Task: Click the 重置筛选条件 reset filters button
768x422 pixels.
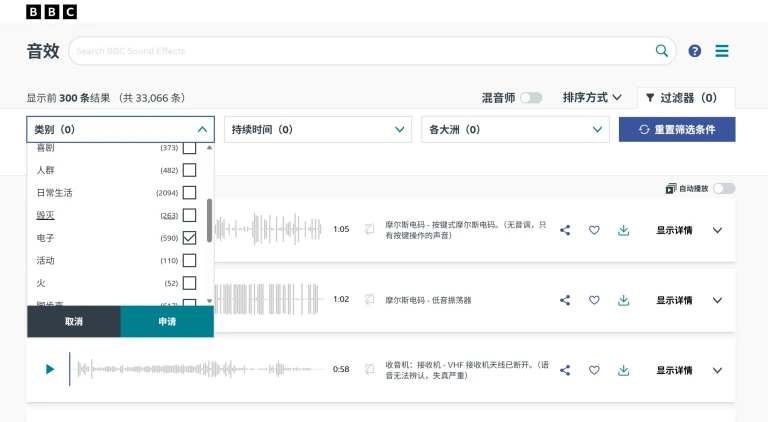Action: click(677, 129)
